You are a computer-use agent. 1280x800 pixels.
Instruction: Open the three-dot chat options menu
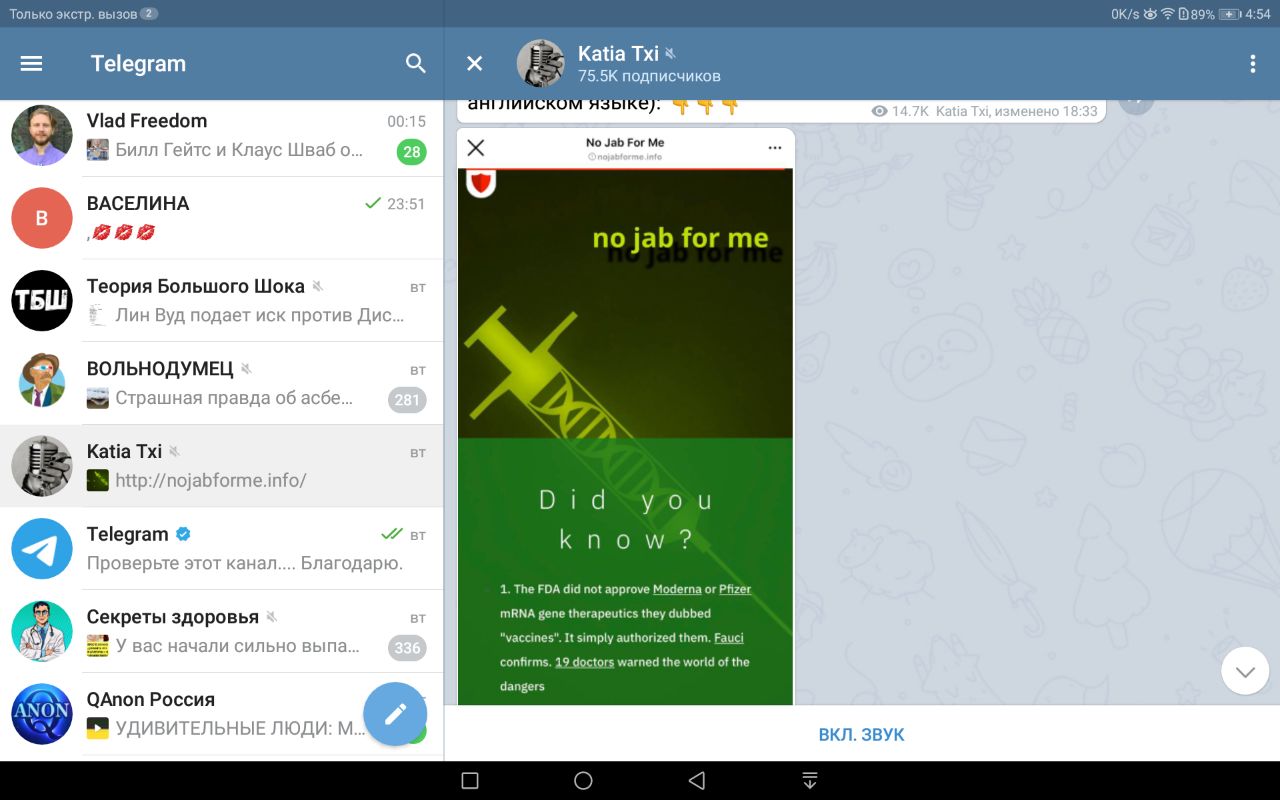[x=1252, y=64]
